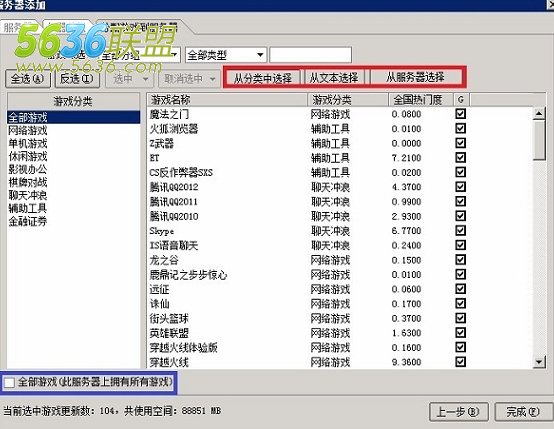554x429 pixels.
Task: Go back with 上一步(B) button
Action: [459, 412]
